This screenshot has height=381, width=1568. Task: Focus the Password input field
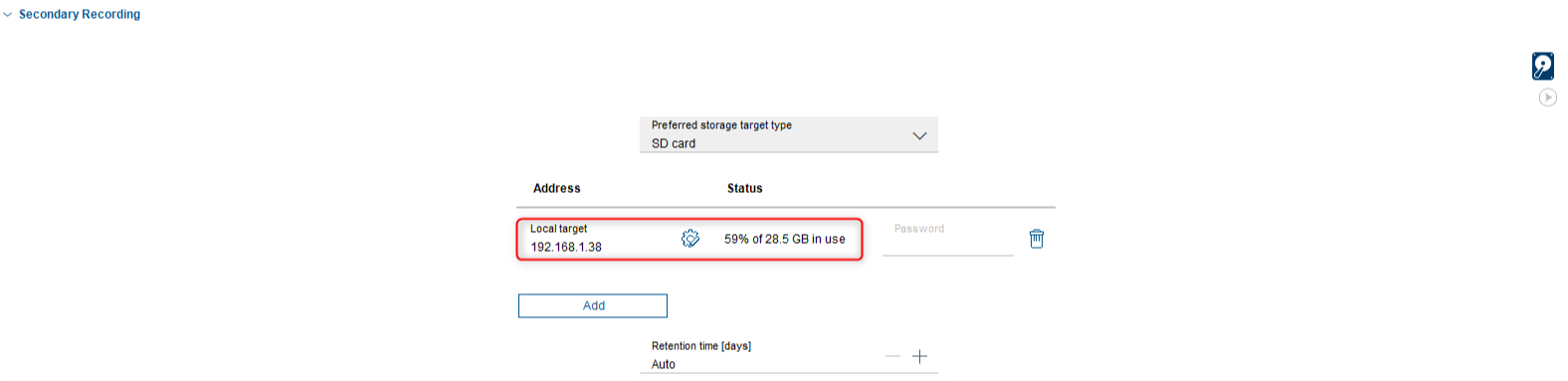click(x=948, y=238)
